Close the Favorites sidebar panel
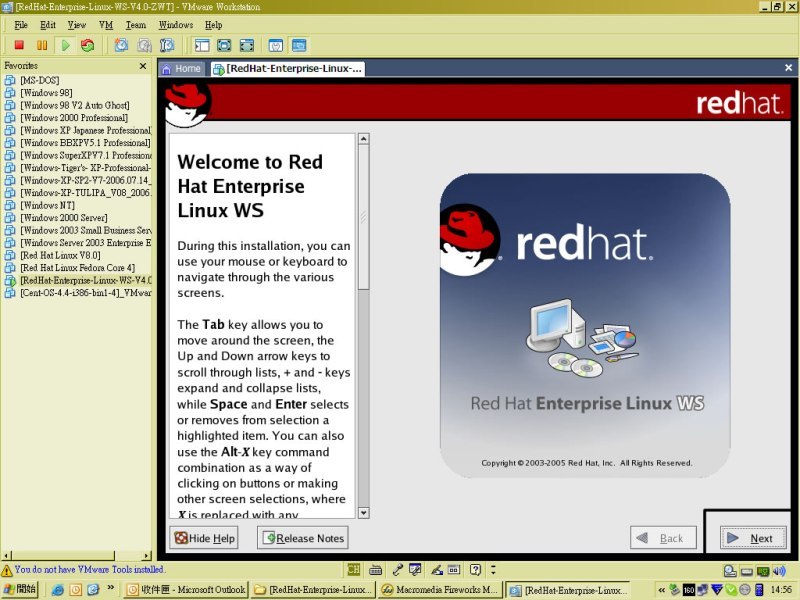800x600 pixels. pos(143,66)
